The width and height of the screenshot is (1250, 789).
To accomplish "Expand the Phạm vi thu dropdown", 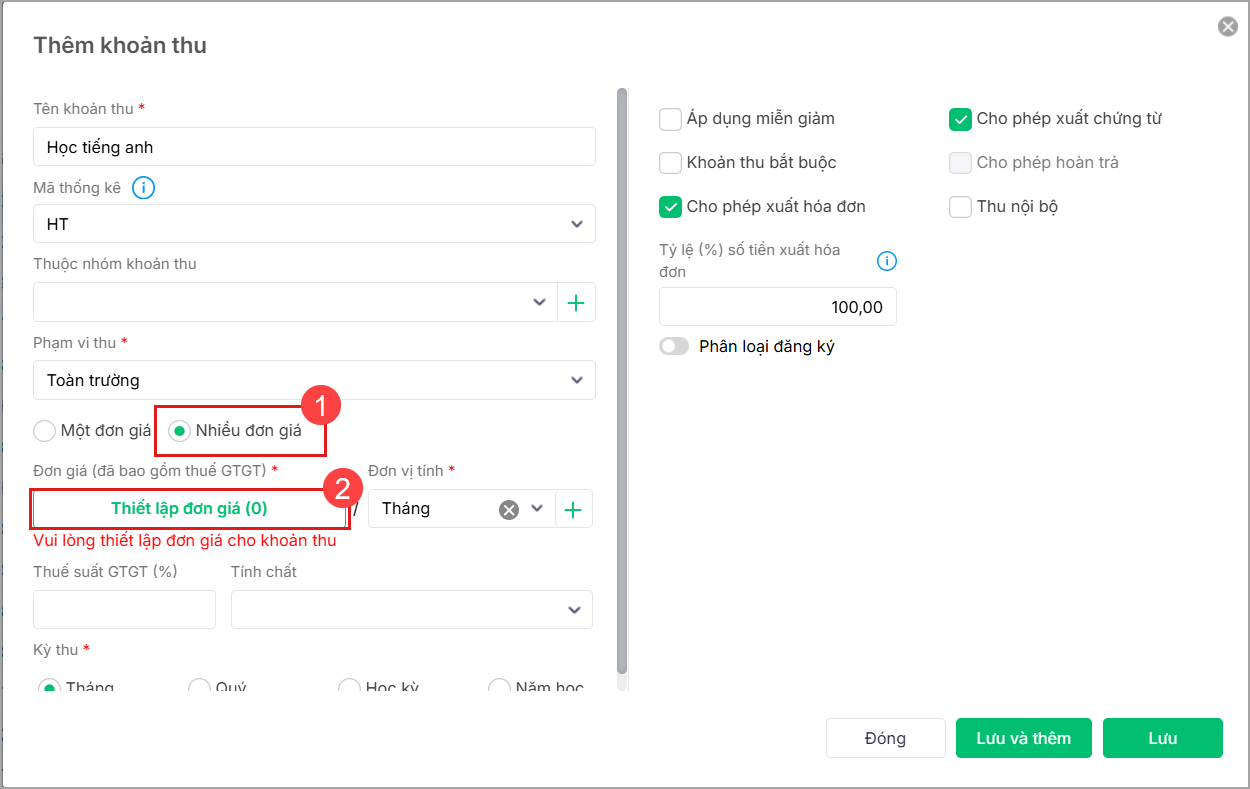I will point(314,380).
